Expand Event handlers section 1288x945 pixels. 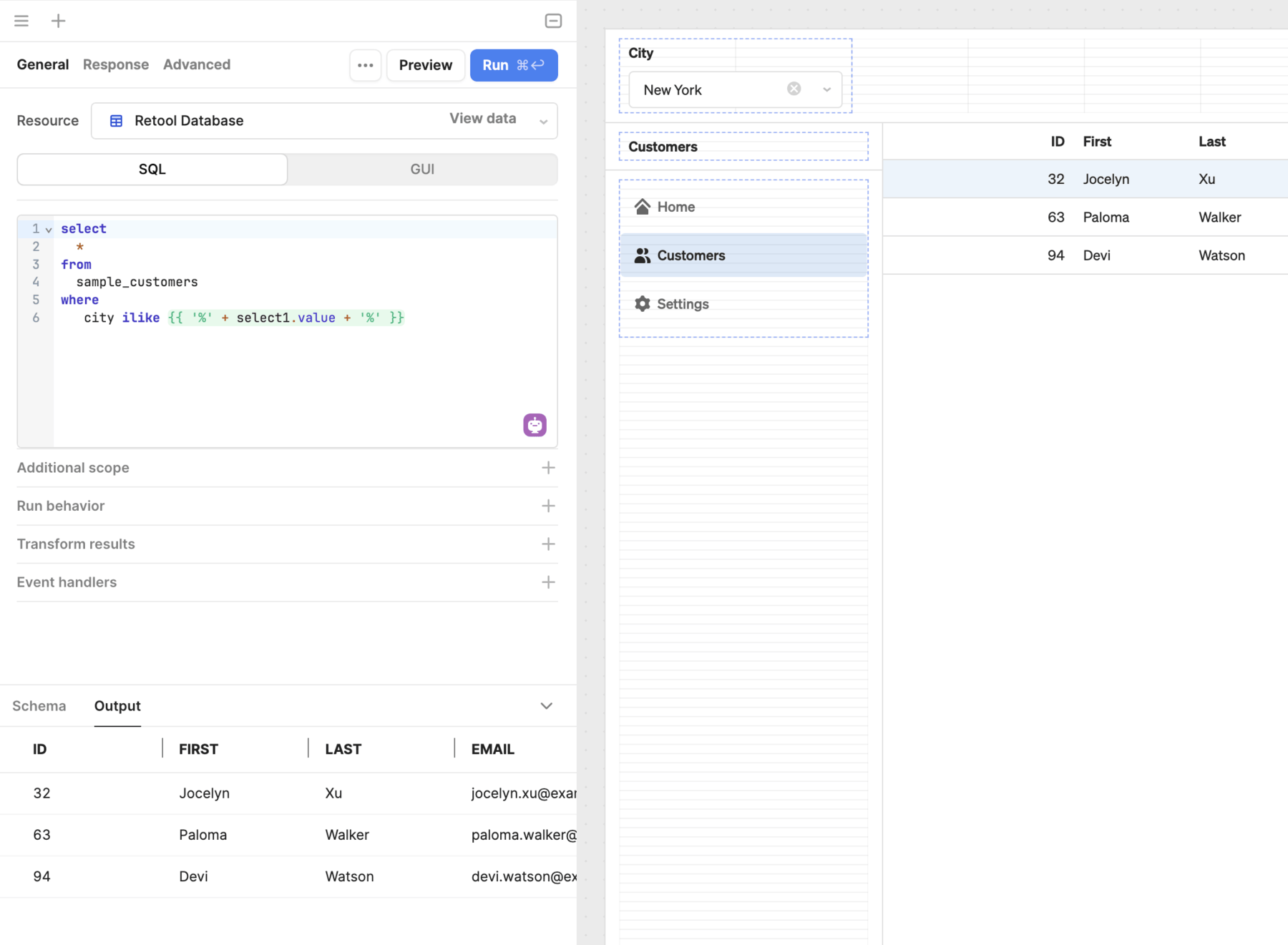548,582
